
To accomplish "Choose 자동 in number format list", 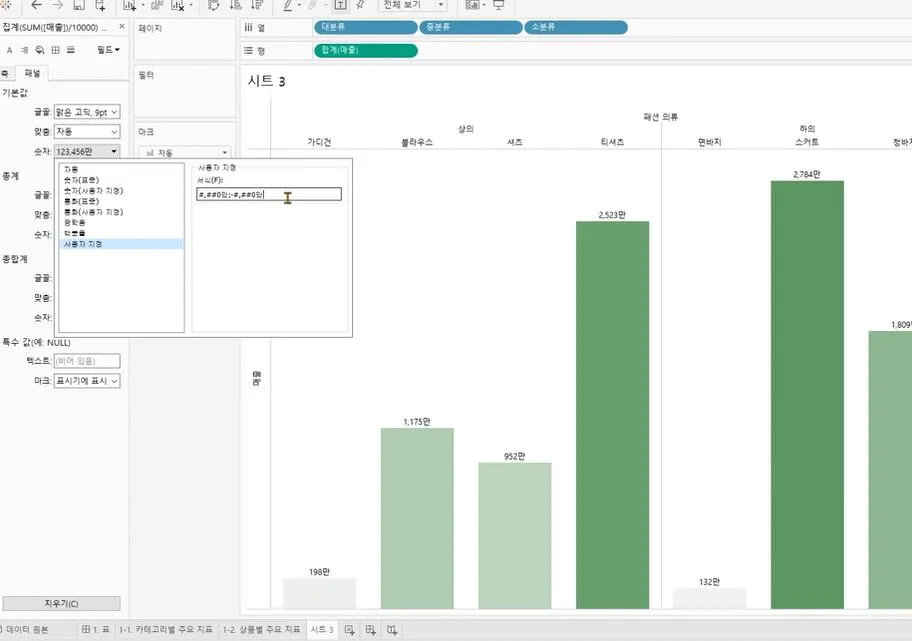I will (x=71, y=169).
